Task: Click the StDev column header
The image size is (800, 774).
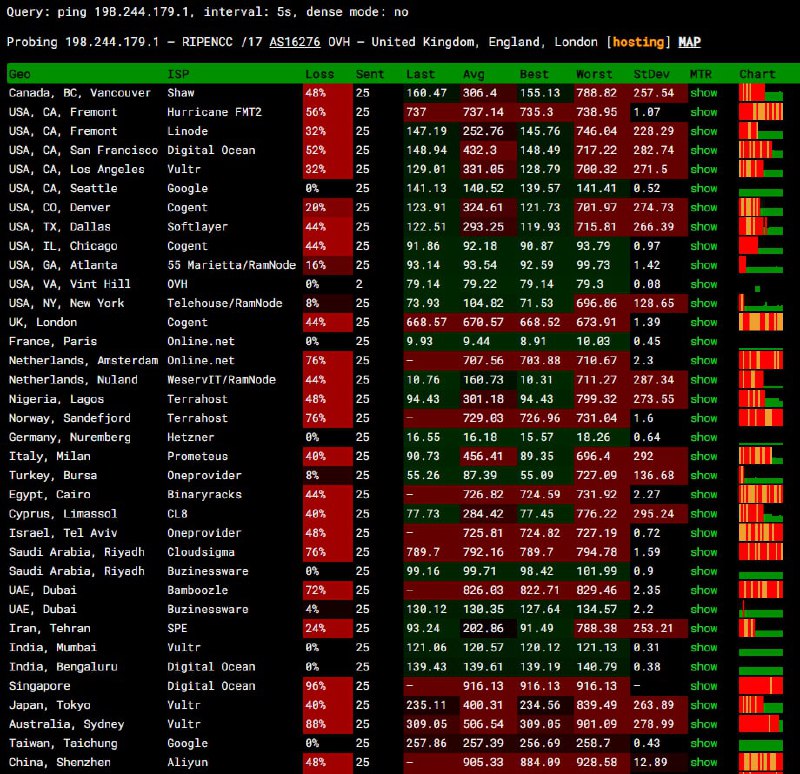Action: (x=651, y=74)
